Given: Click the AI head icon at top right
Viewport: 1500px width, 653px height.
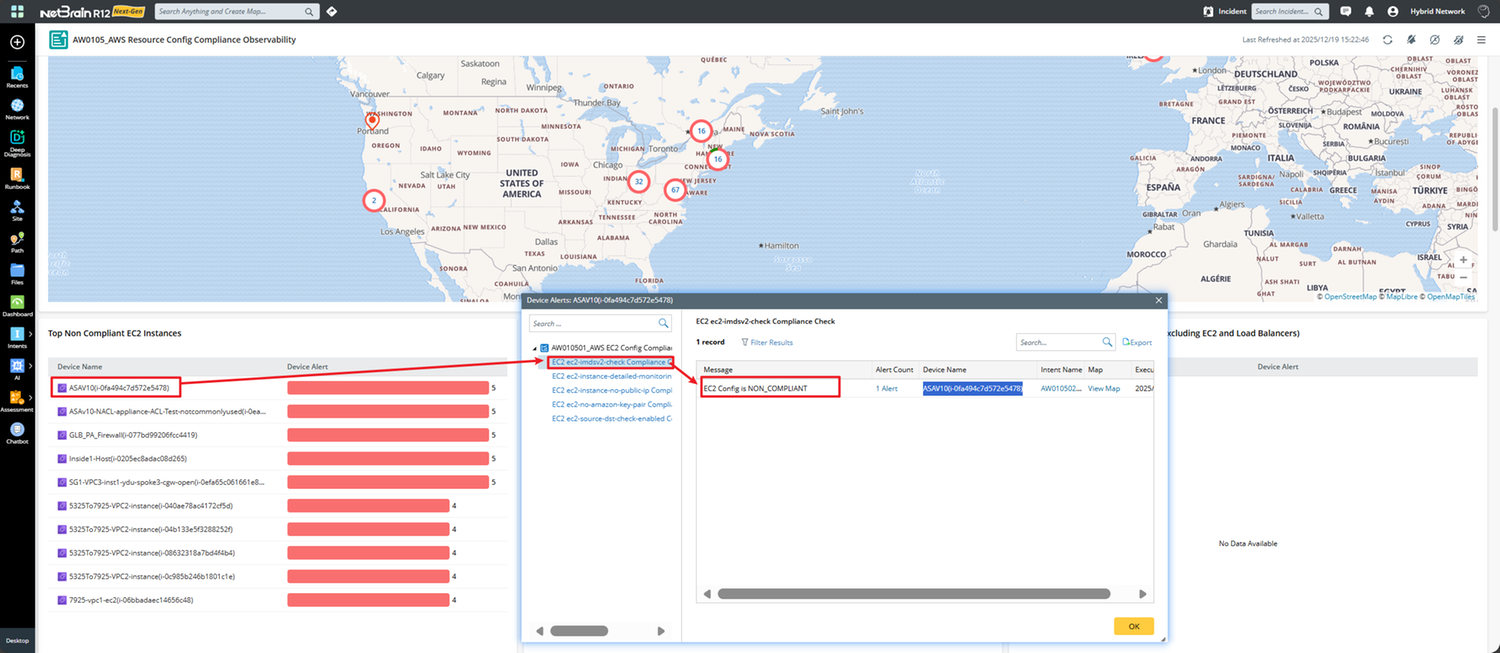Looking at the screenshot, I should (x=1483, y=11).
